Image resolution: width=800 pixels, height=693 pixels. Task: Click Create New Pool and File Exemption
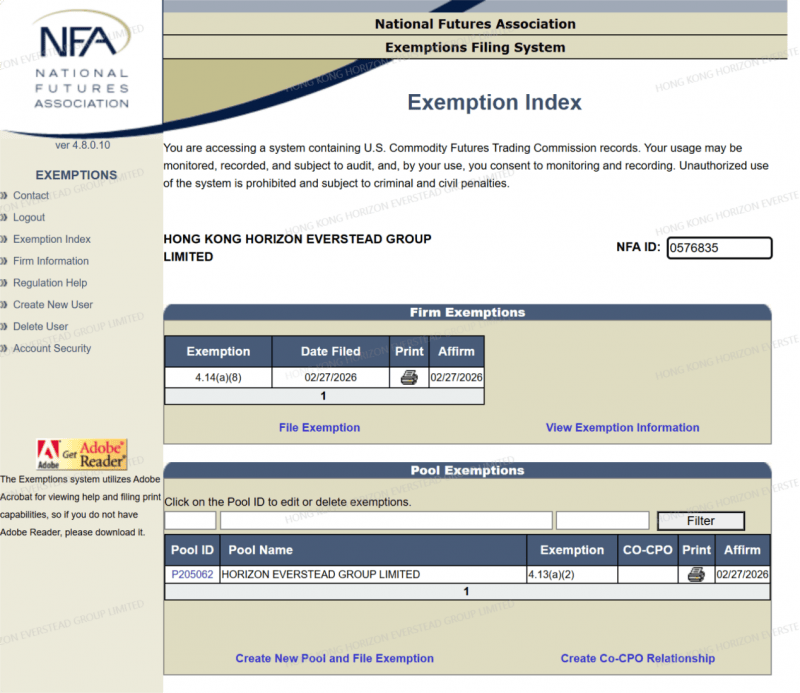(334, 659)
